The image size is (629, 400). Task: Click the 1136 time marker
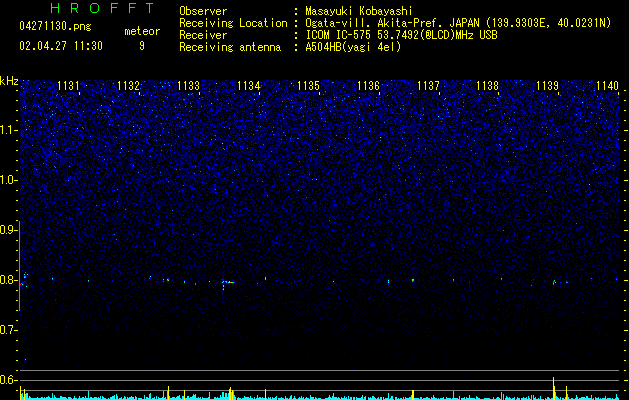click(368, 86)
